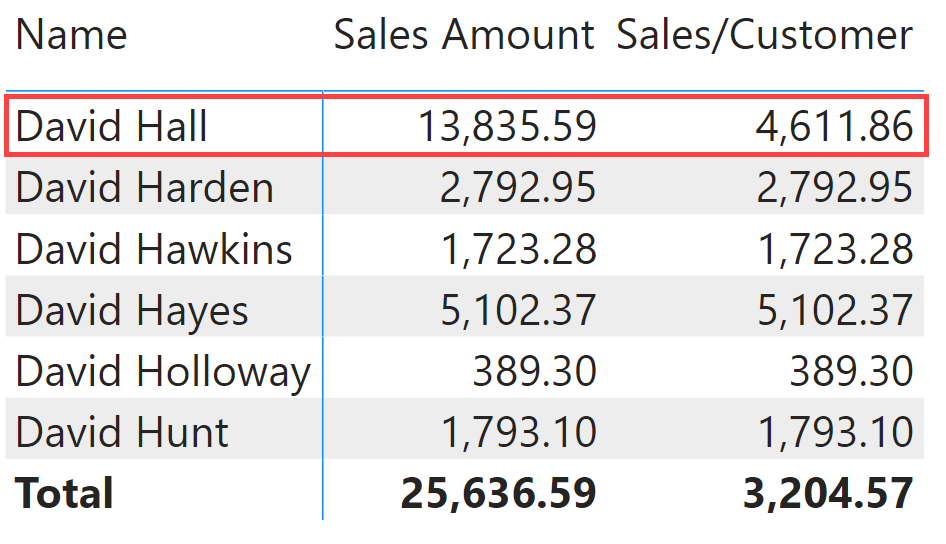Select the David Holloway name cell
Image resolution: width=946 pixels, height=544 pixels.
(163, 373)
